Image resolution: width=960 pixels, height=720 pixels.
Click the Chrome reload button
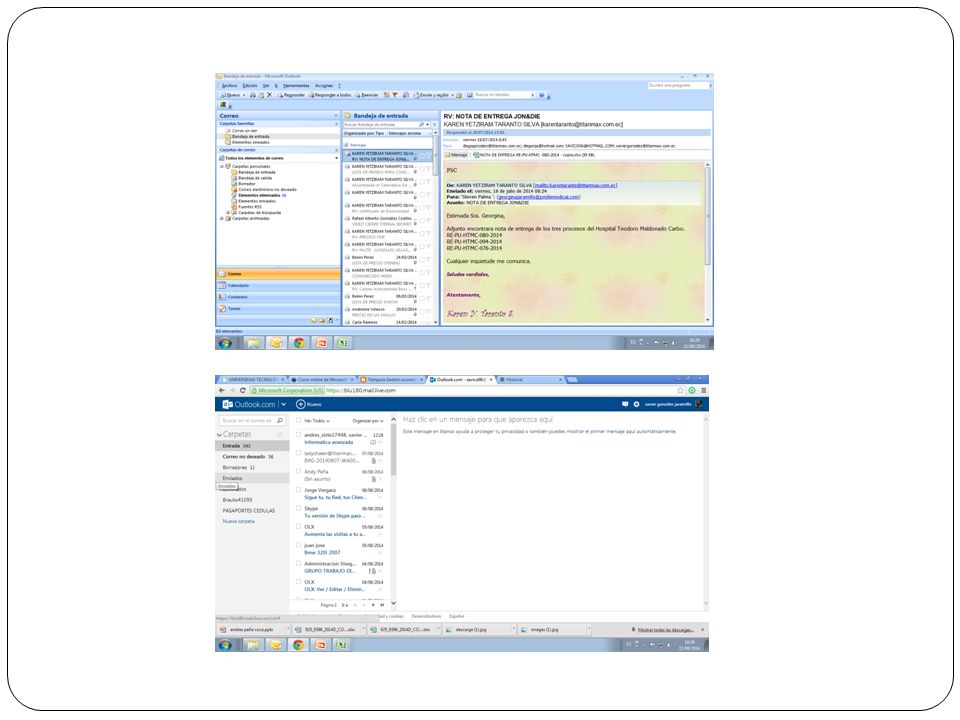point(243,390)
